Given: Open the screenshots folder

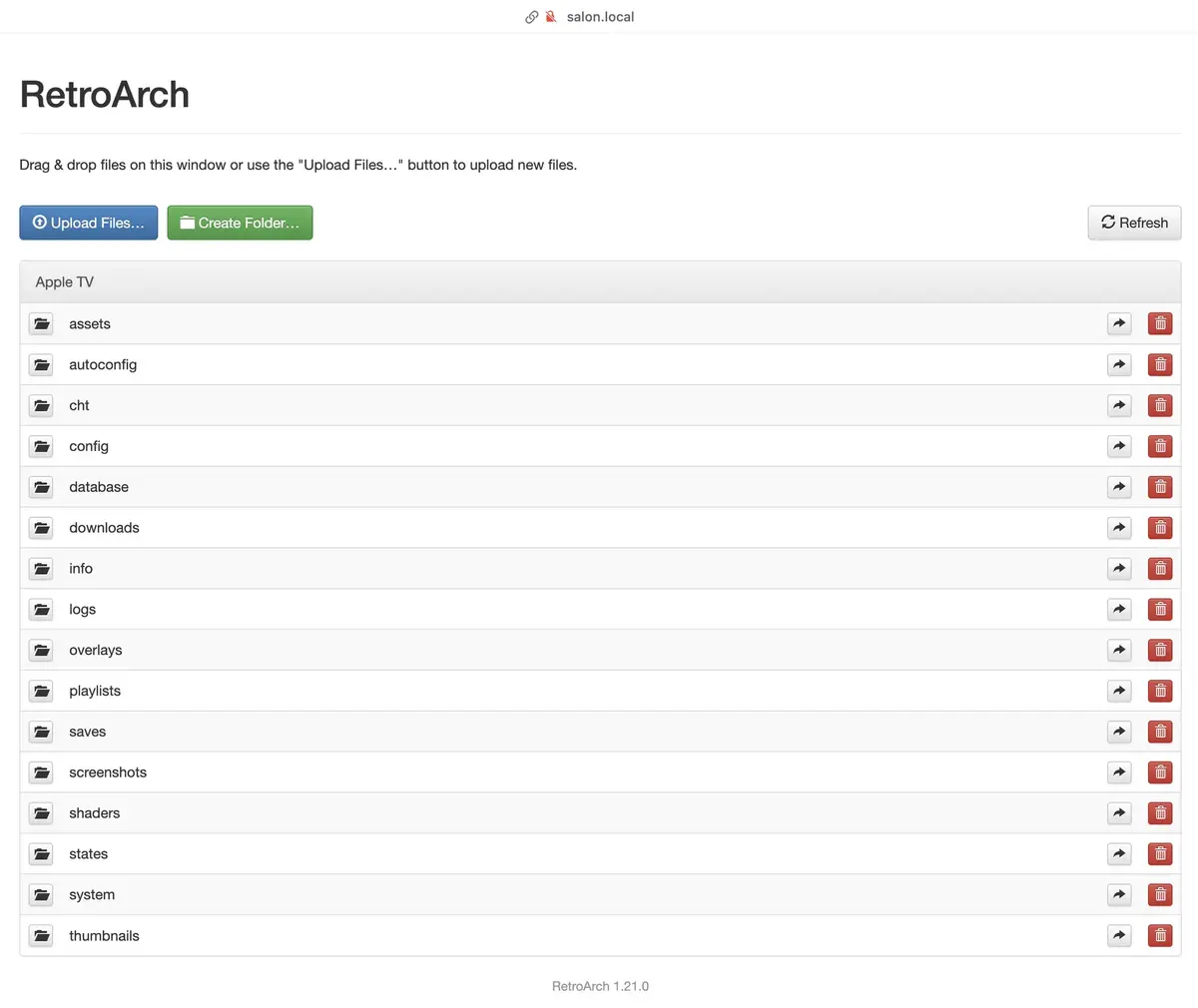Looking at the screenshot, I should point(108,771).
